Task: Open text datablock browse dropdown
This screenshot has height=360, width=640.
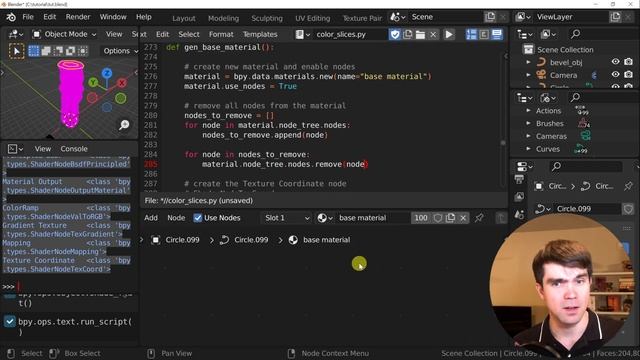Action: tap(302, 34)
